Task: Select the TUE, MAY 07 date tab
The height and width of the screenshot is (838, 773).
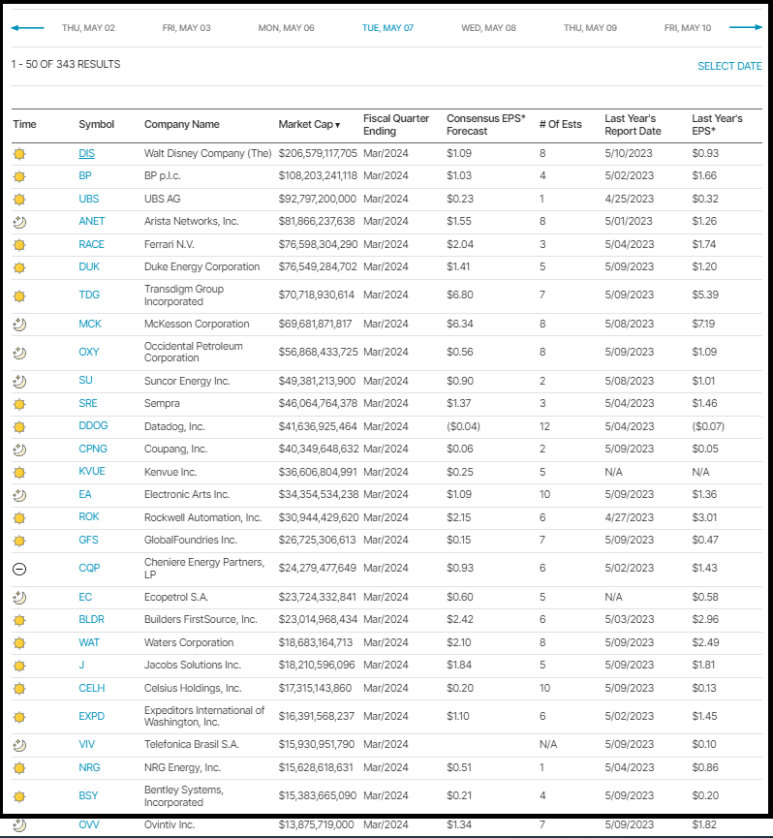Action: click(x=388, y=28)
